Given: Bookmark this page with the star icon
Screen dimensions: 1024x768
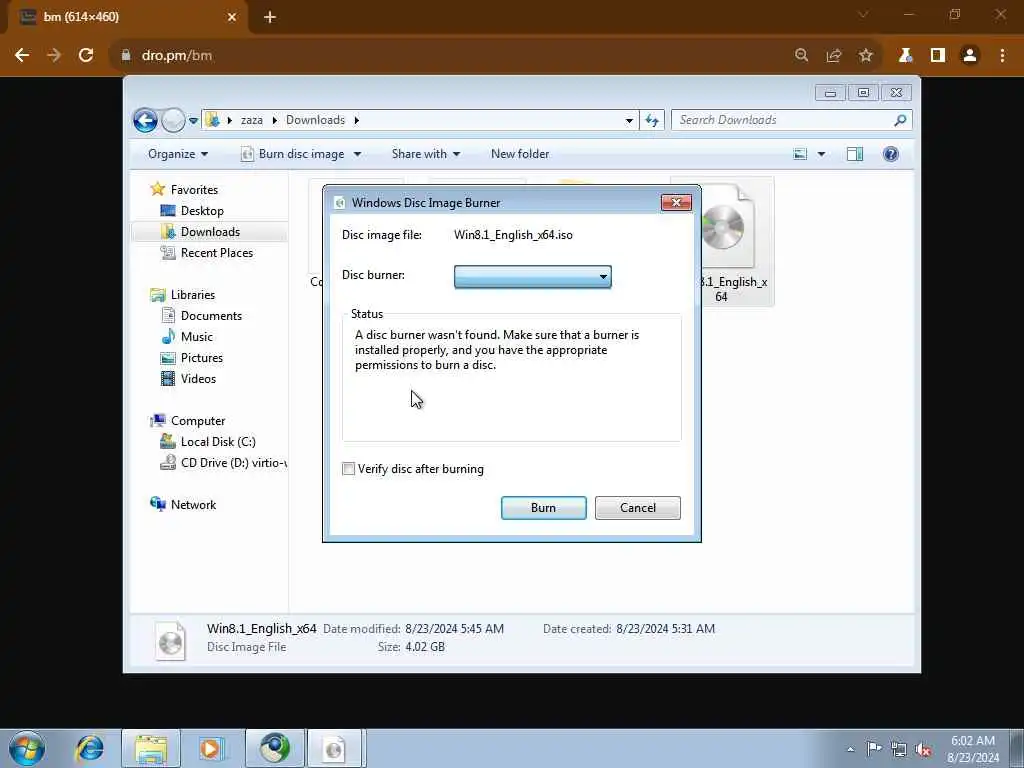Looking at the screenshot, I should pyautogui.click(x=866, y=56).
